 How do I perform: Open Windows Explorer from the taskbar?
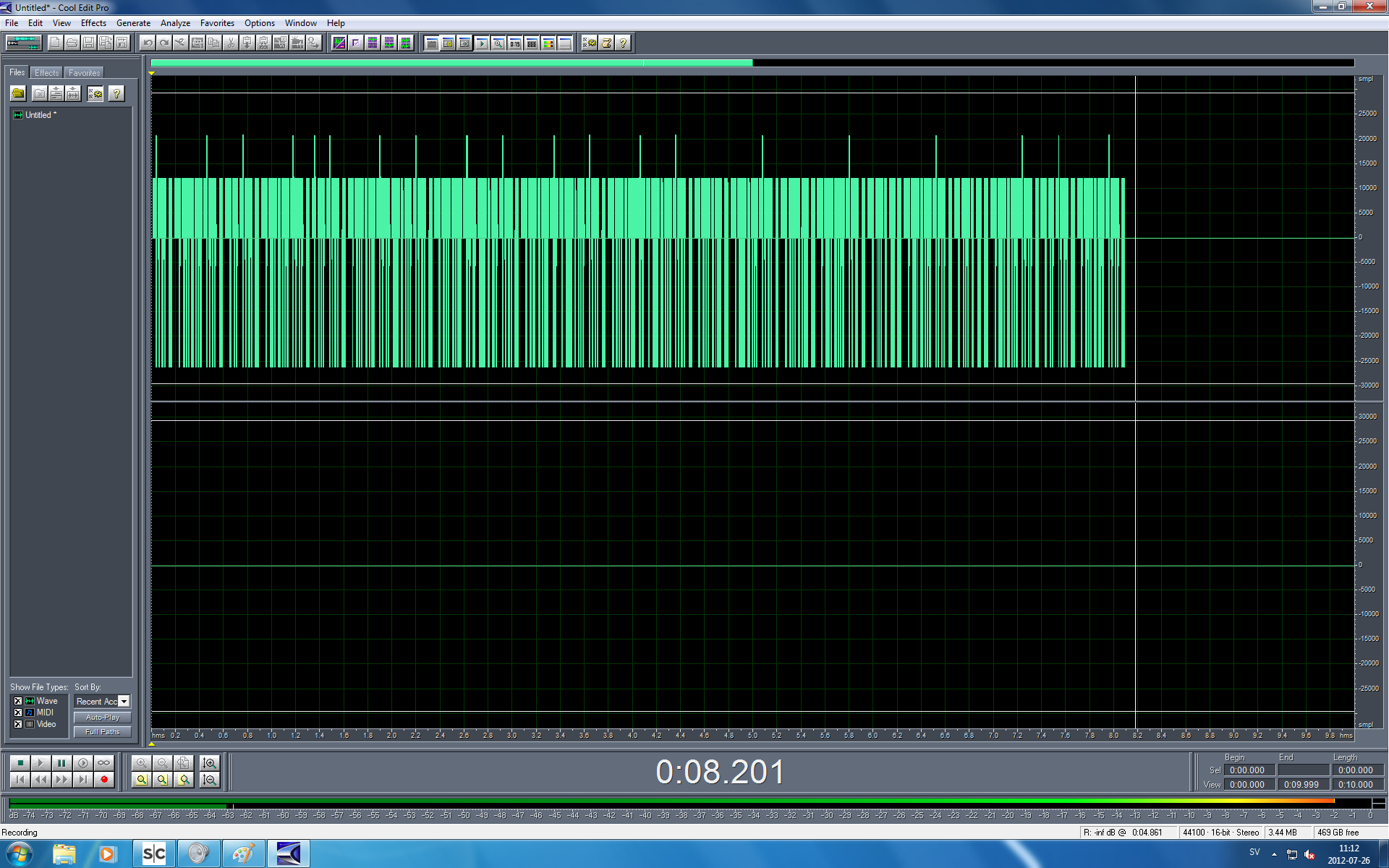pyautogui.click(x=64, y=854)
